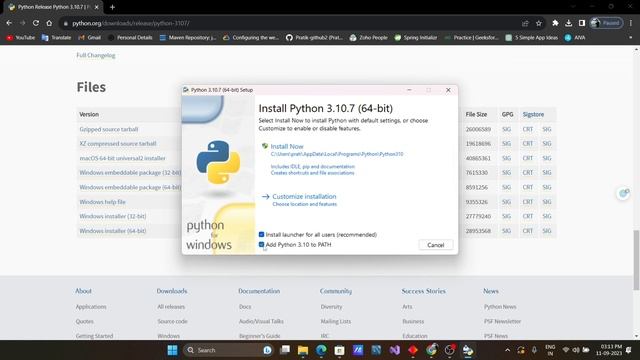Open Windows Start menu

(173, 350)
